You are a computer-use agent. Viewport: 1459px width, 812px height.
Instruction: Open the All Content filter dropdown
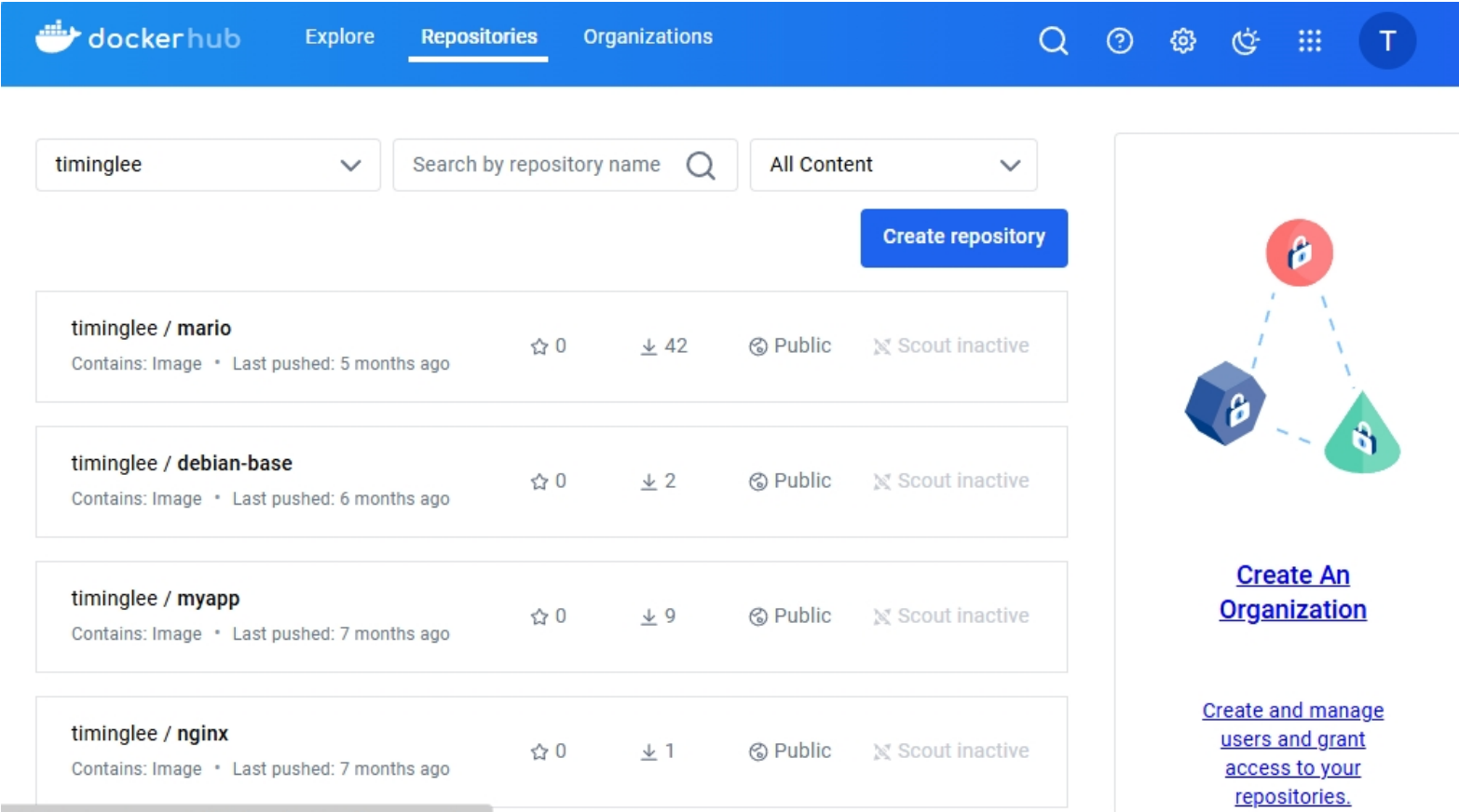(x=893, y=165)
